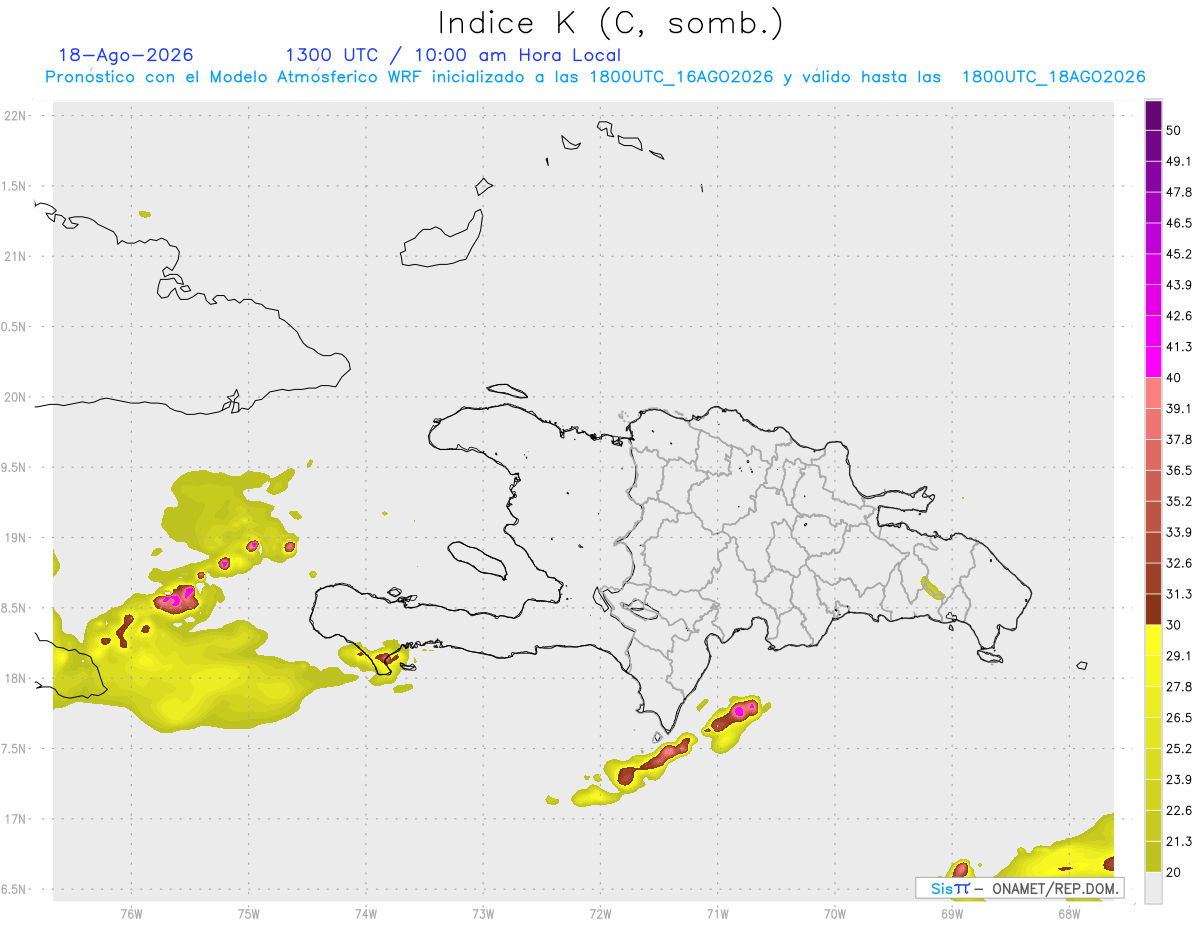
Task: Click the colorbar value 32.6
Action: (1180, 563)
